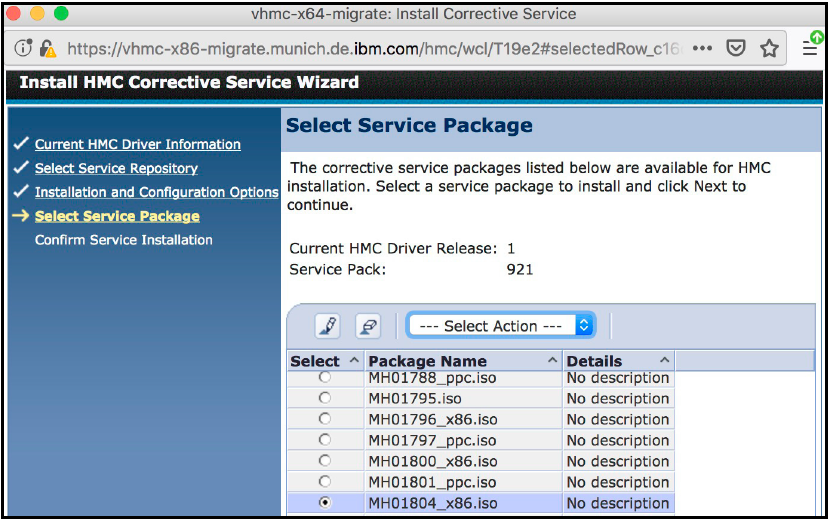Screen dimensions: 830x521
Task: Bookmark this page with the star icon
Action: [769, 48]
